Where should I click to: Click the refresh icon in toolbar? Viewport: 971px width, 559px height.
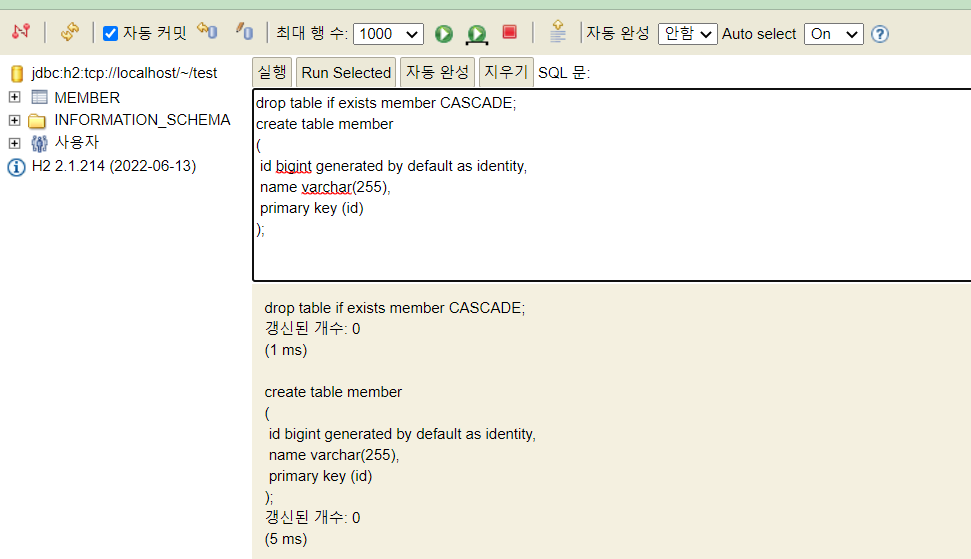pos(69,32)
